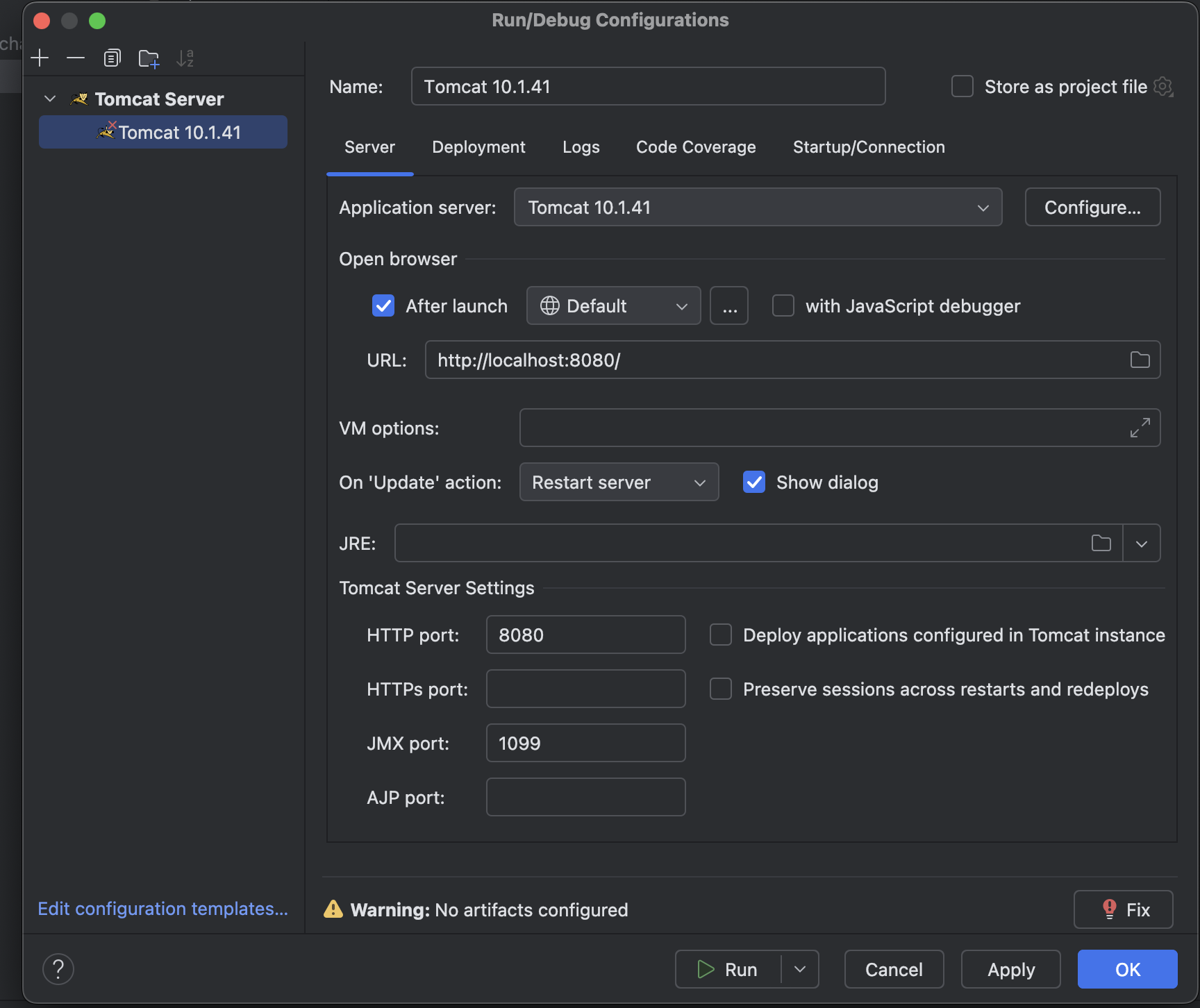This screenshot has width=1200, height=1008.
Task: Open the Application server dropdown
Action: click(758, 207)
